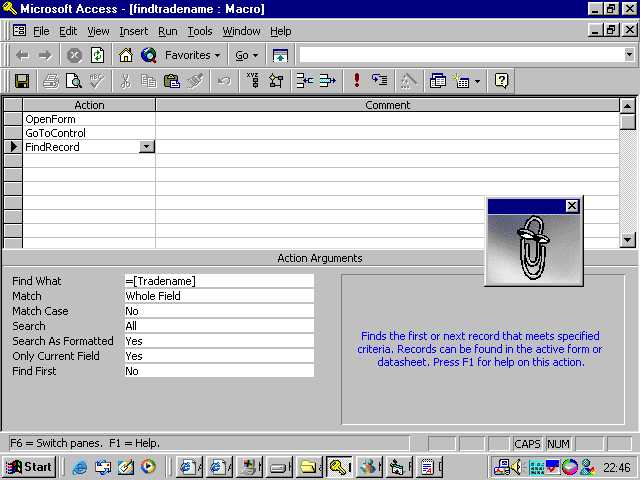Toggle the Macro Names column icon

click(x=253, y=81)
